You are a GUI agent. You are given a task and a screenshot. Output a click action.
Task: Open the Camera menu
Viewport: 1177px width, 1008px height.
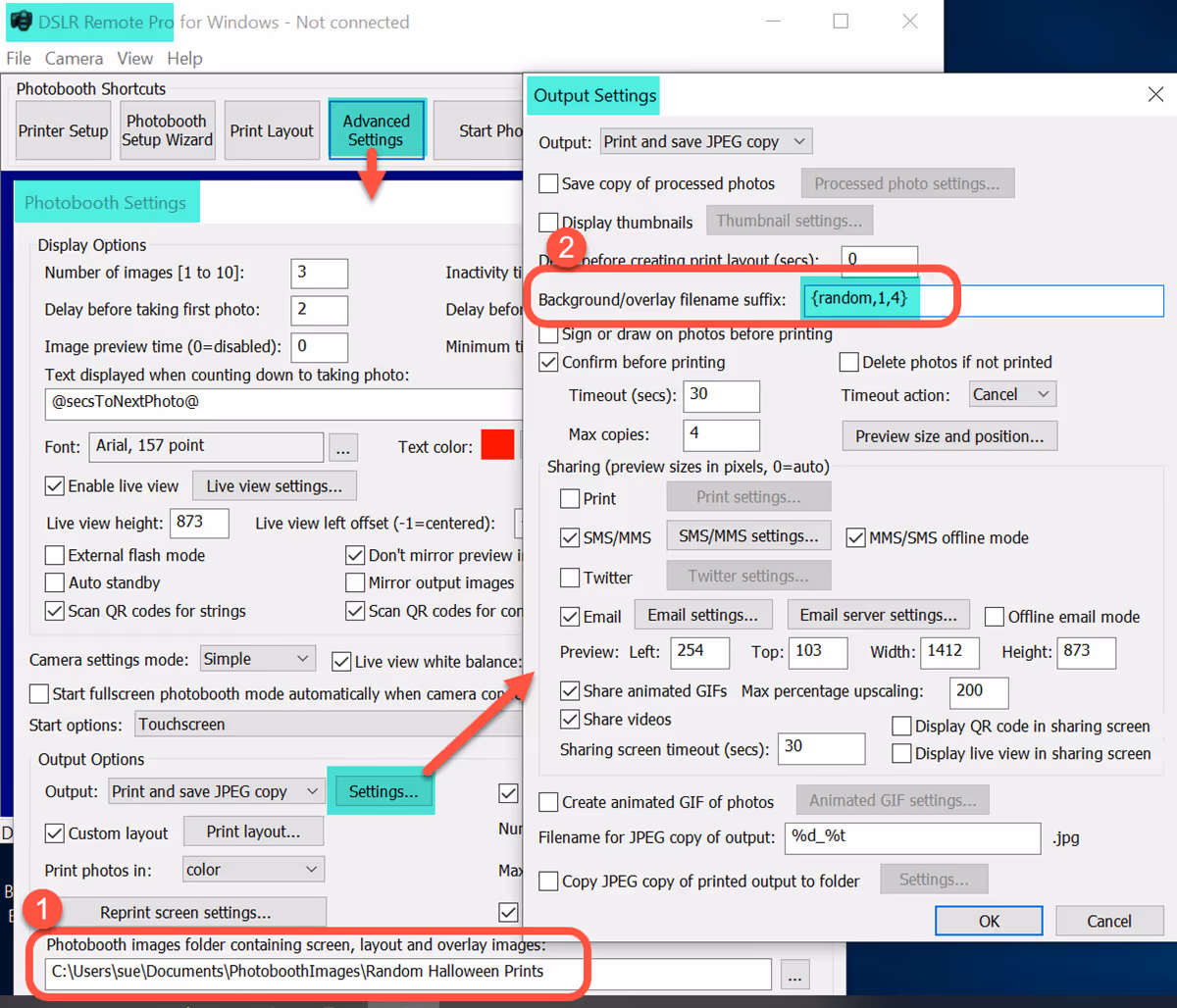(x=74, y=59)
